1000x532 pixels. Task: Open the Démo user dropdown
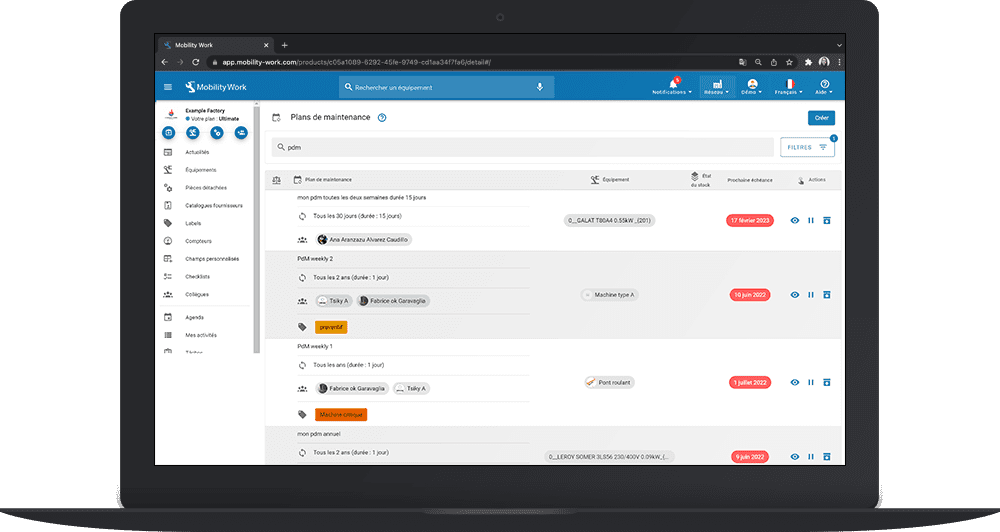click(x=752, y=87)
